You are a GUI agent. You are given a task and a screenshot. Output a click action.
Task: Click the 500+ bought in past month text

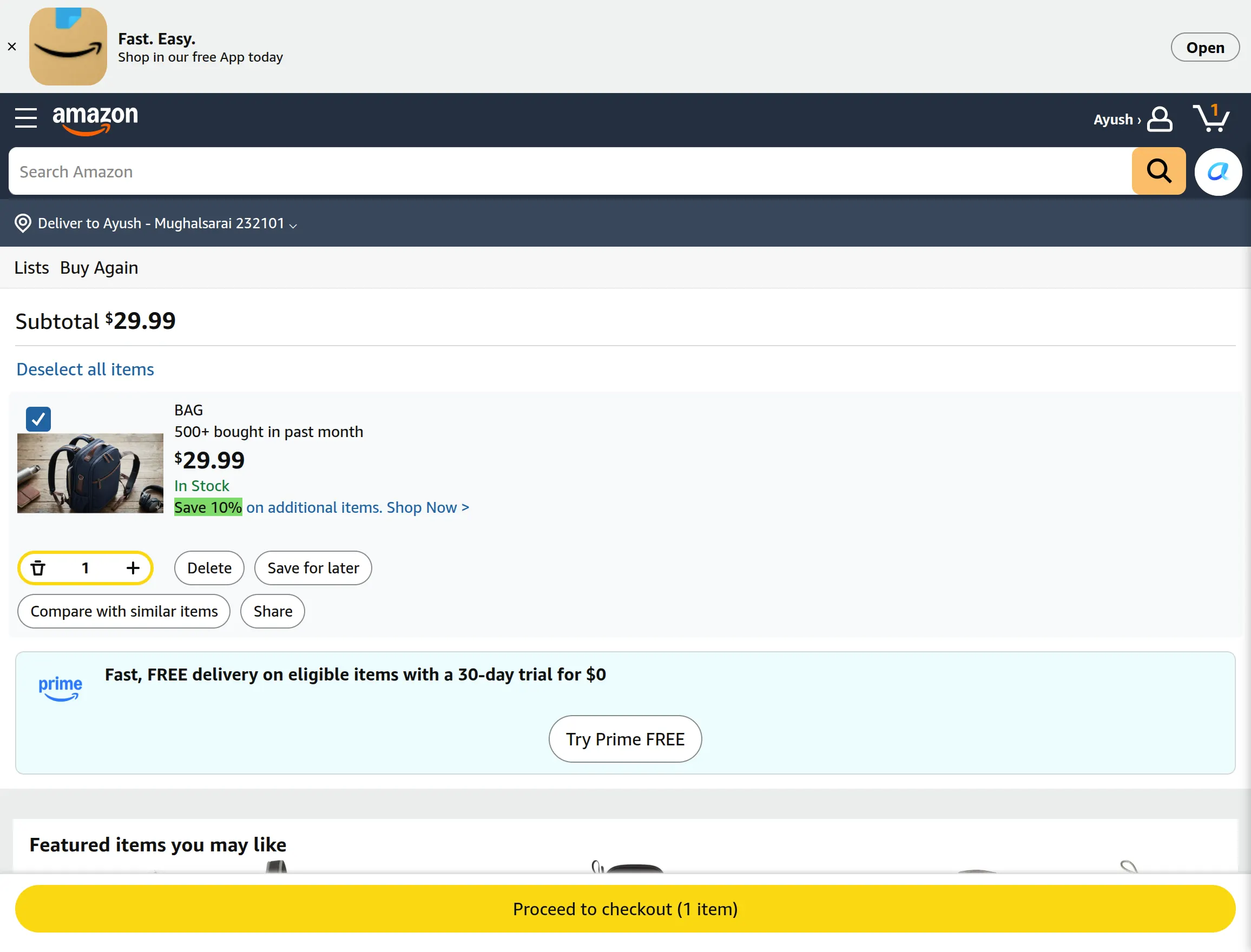coord(269,432)
